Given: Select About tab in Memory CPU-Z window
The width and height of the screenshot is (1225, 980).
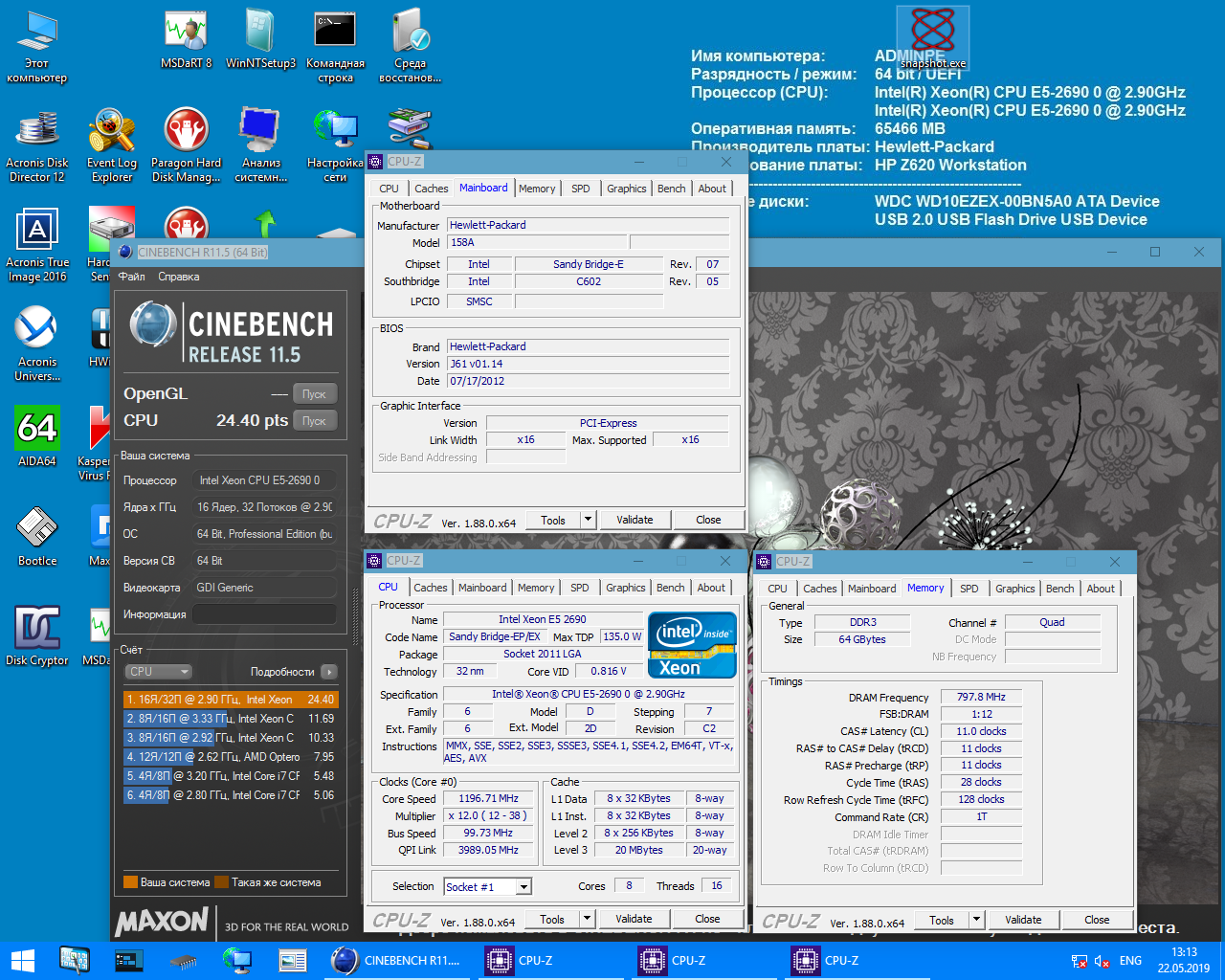Looking at the screenshot, I should tap(1101, 589).
